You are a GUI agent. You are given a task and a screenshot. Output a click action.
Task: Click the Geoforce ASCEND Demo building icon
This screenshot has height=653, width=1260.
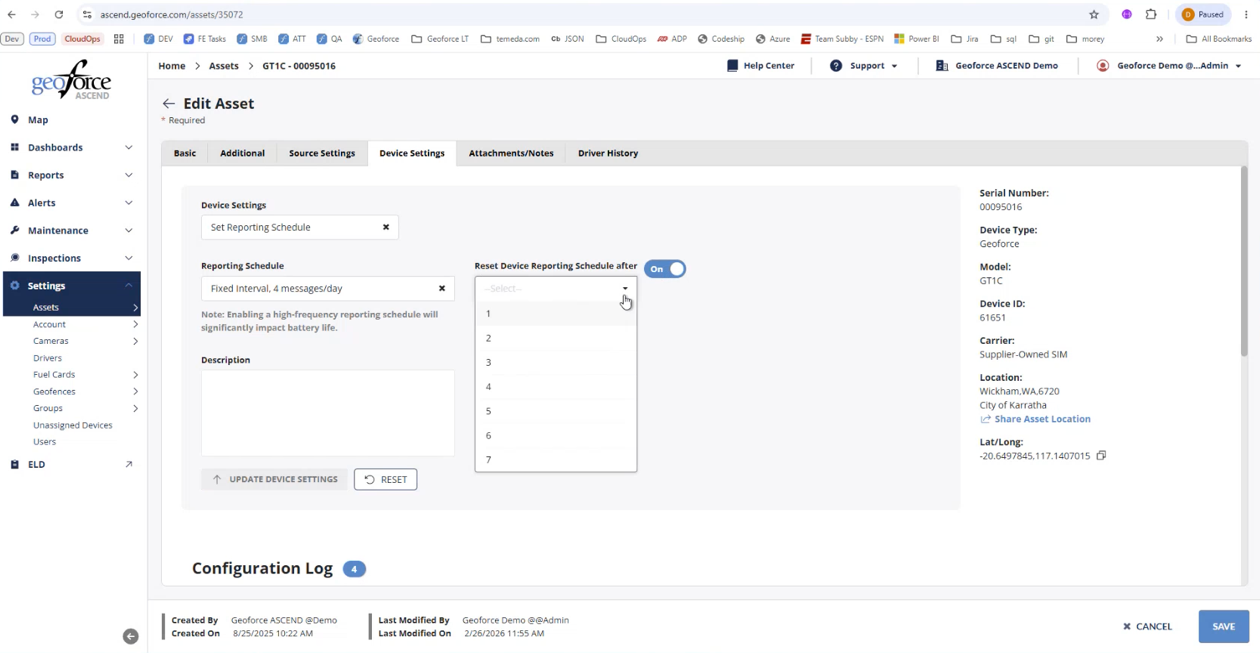point(941,66)
